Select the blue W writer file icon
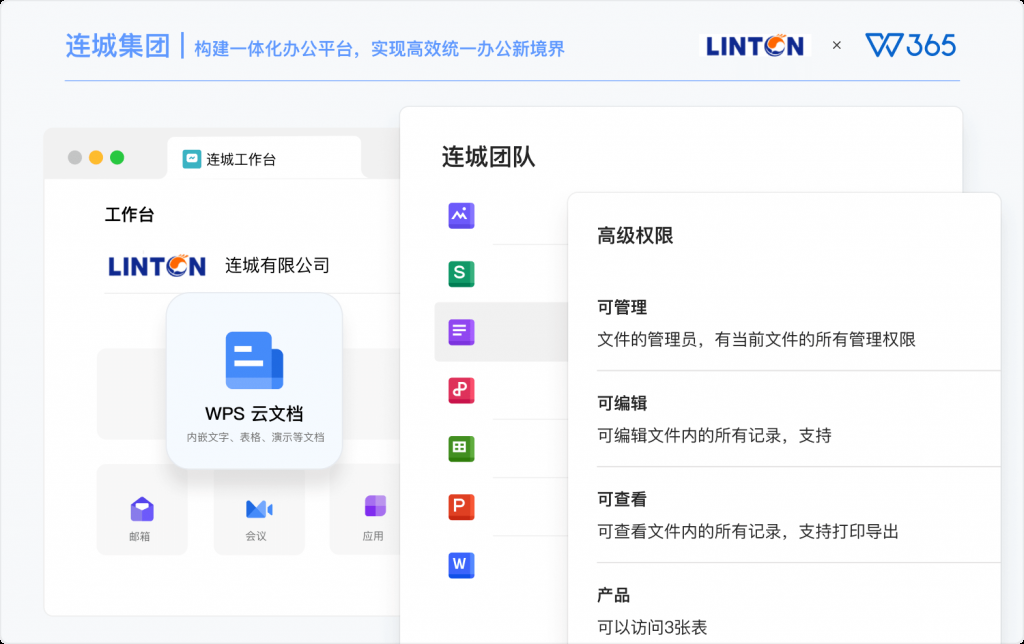The width and height of the screenshot is (1024, 644). pyautogui.click(x=461, y=565)
